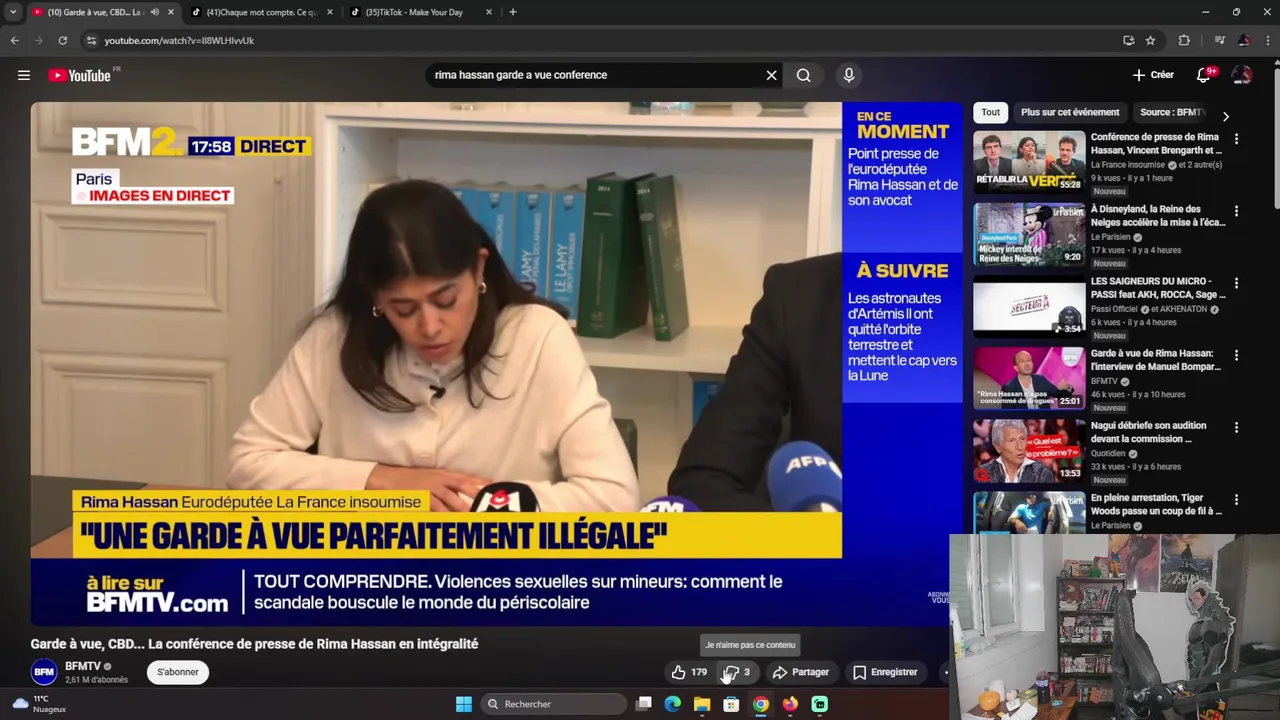Go back with the browser back arrow
Image resolution: width=1280 pixels, height=720 pixels.
[x=14, y=40]
